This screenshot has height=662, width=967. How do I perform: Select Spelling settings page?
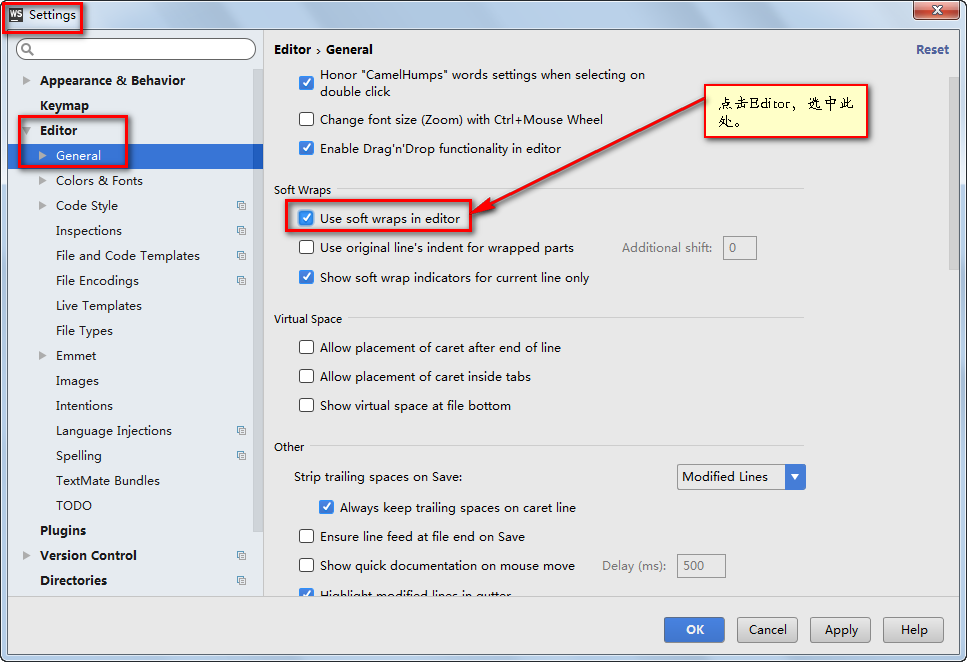pyautogui.click(x=79, y=455)
